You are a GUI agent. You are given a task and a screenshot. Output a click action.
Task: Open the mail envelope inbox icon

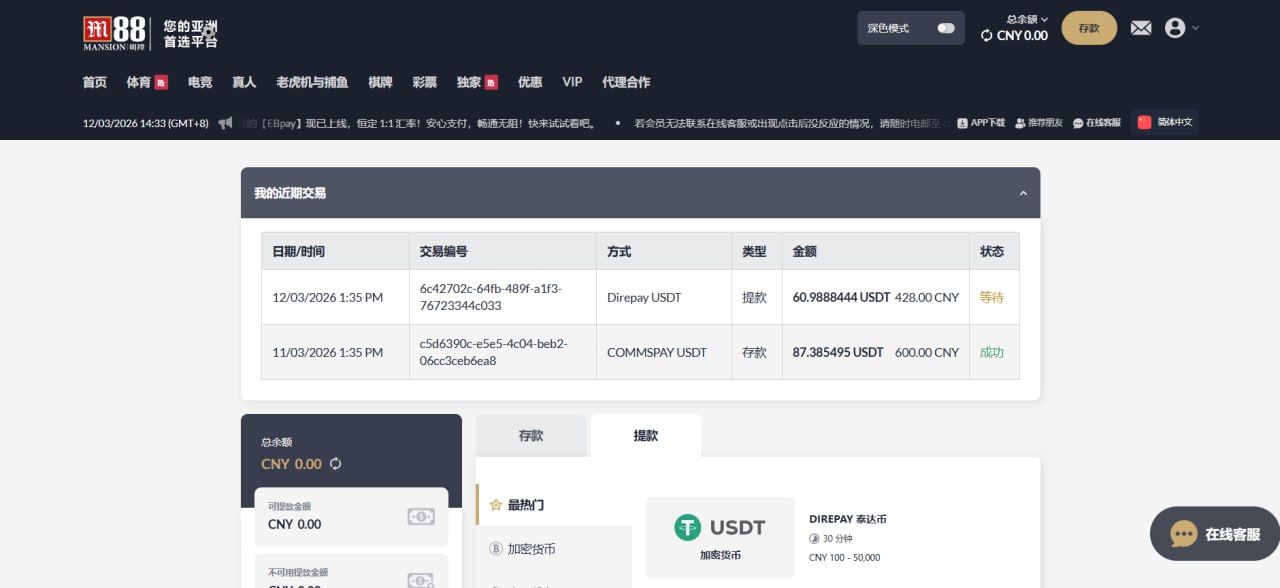coord(1141,28)
